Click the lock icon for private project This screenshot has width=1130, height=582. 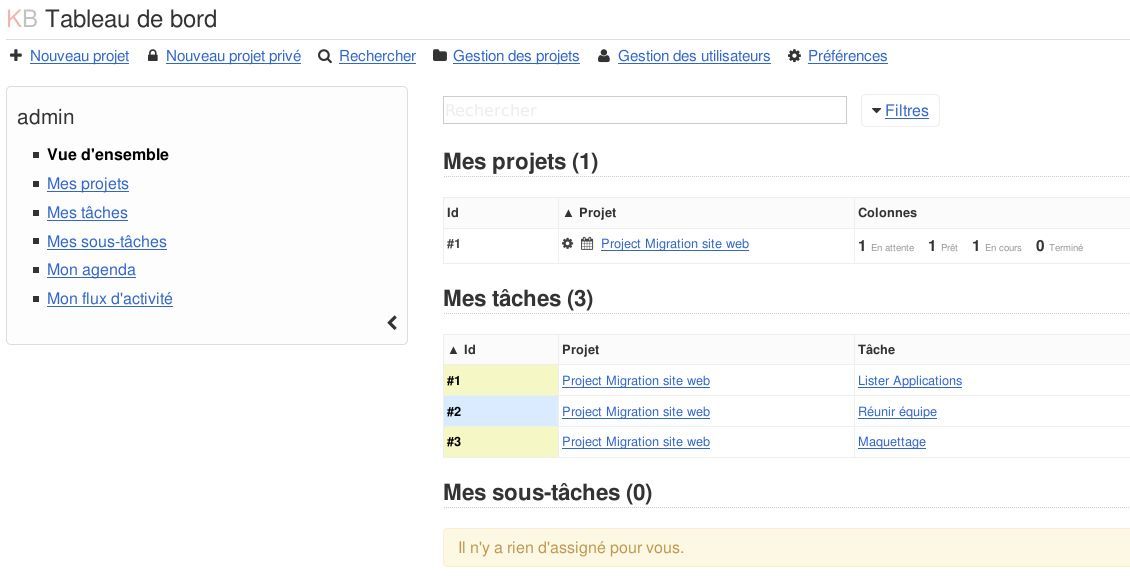(152, 56)
